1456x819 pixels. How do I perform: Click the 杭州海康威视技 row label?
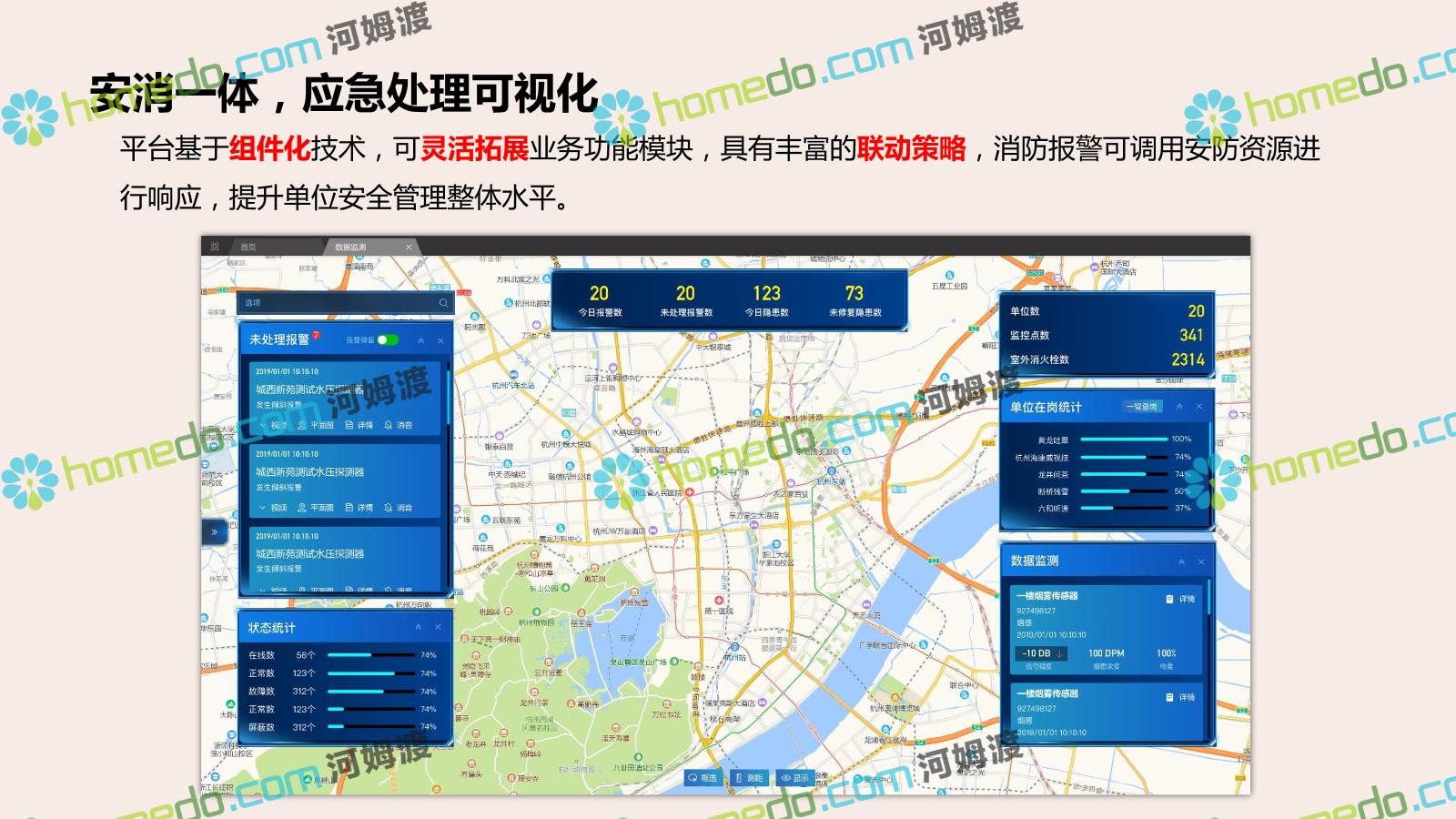[x=1042, y=458]
